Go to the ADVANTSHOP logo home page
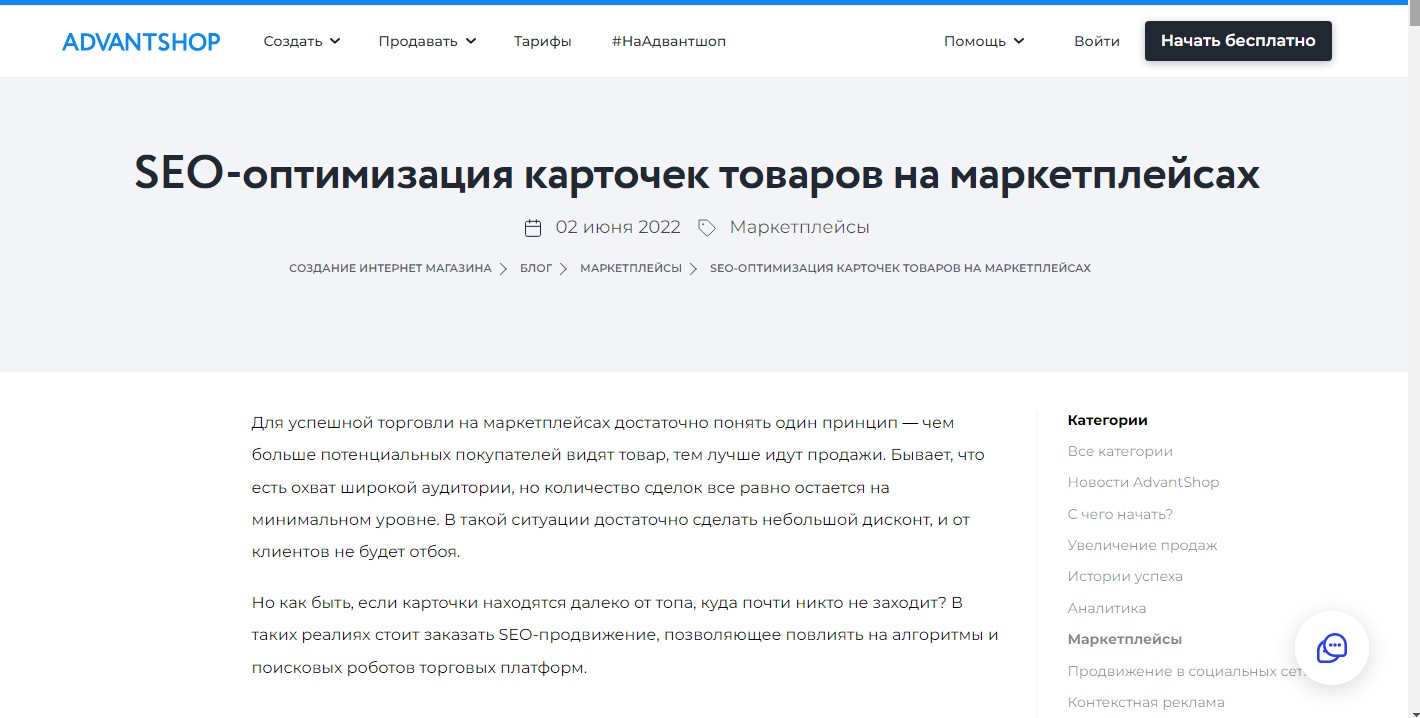 (x=141, y=42)
